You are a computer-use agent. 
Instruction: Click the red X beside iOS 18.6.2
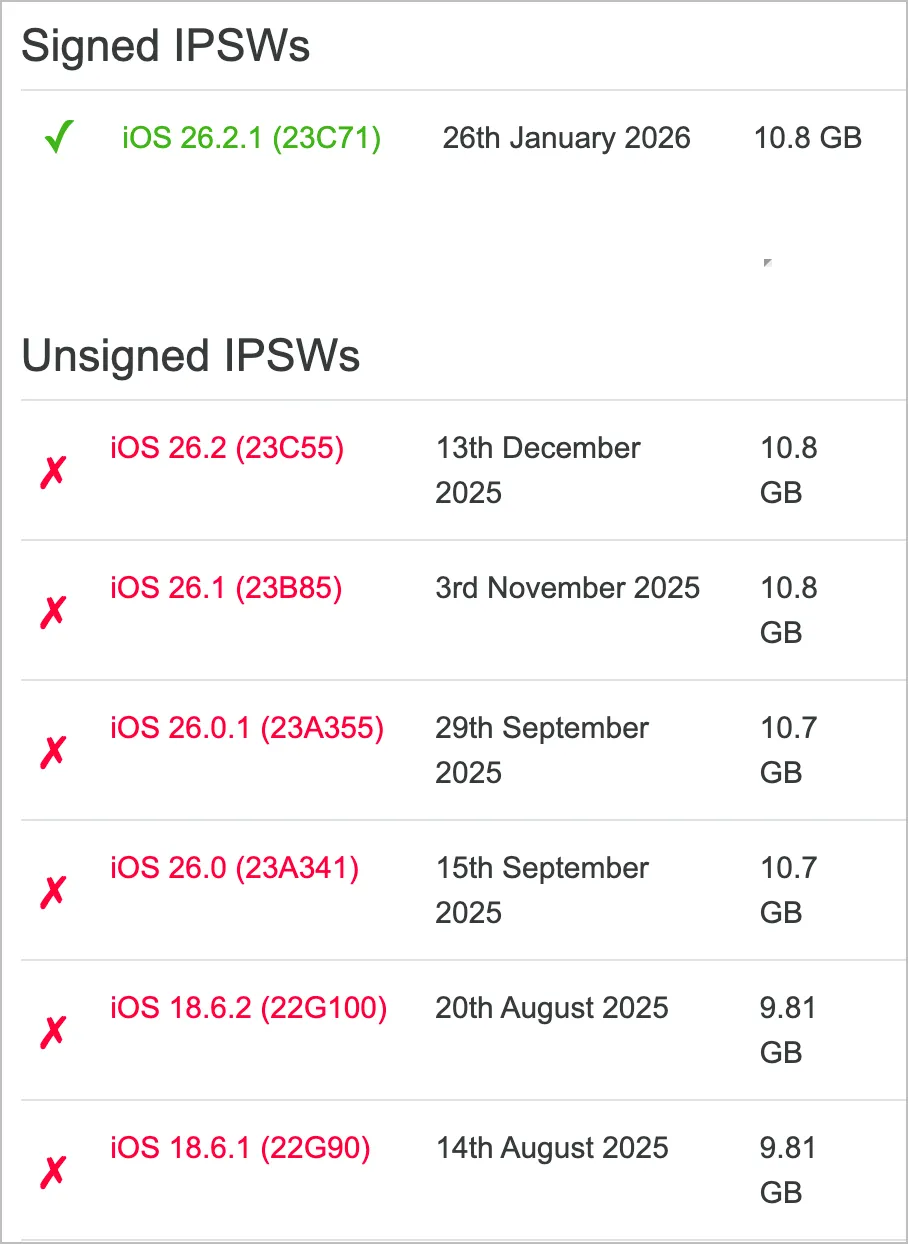[52, 1031]
